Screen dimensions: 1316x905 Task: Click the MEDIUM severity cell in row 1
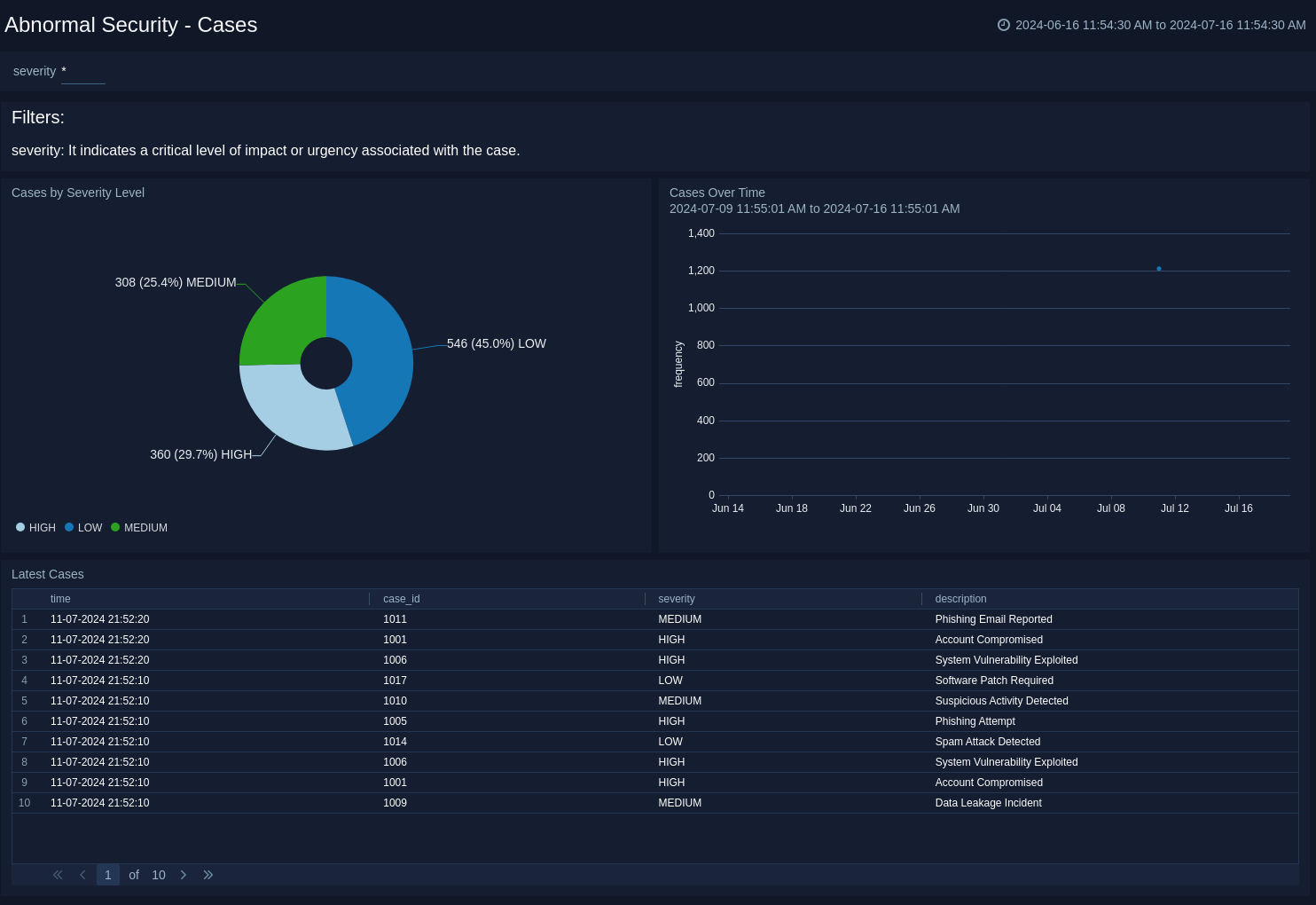point(679,619)
